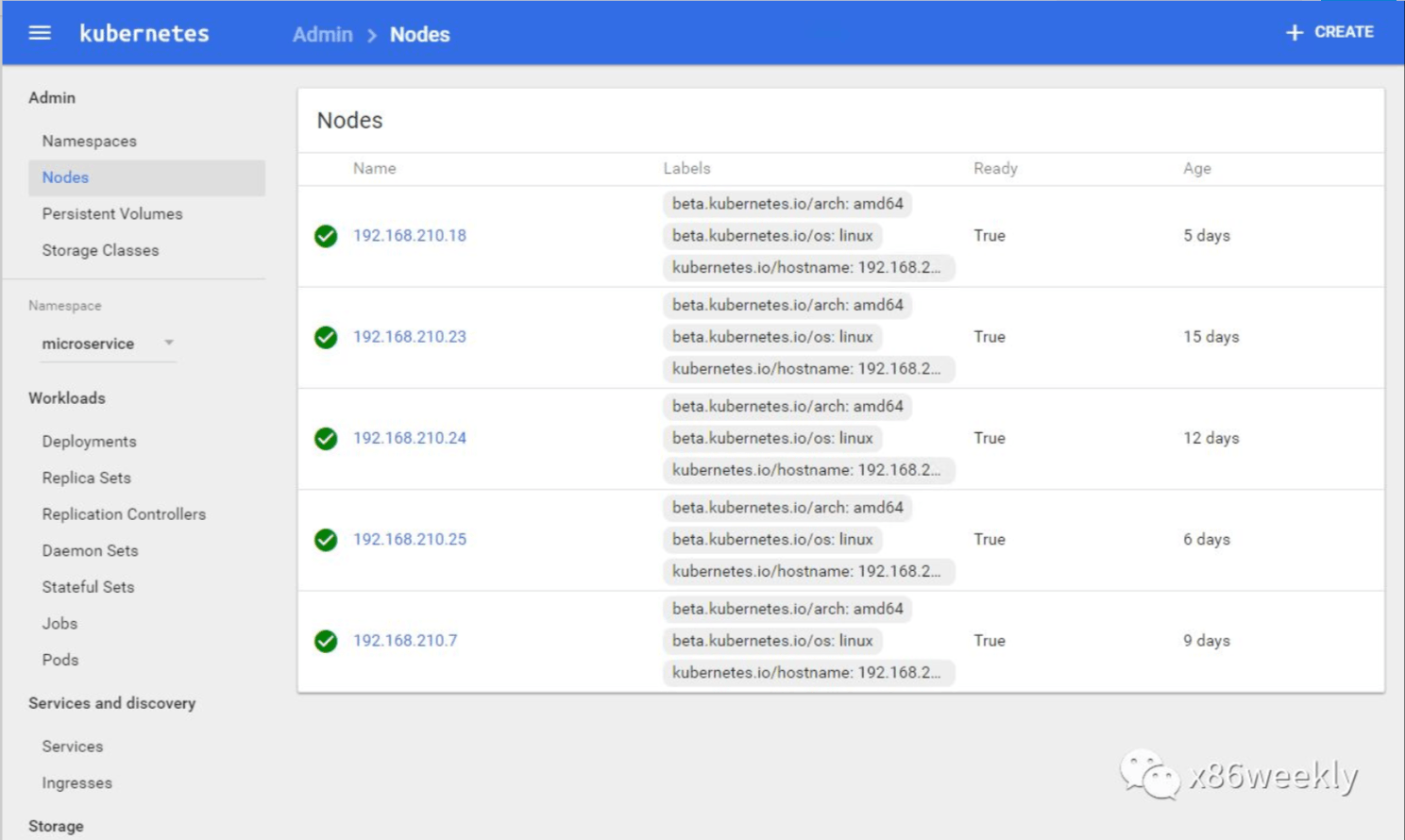The image size is (1405, 840).
Task: Click os: linux label of 192.168.210.23
Action: click(x=772, y=337)
